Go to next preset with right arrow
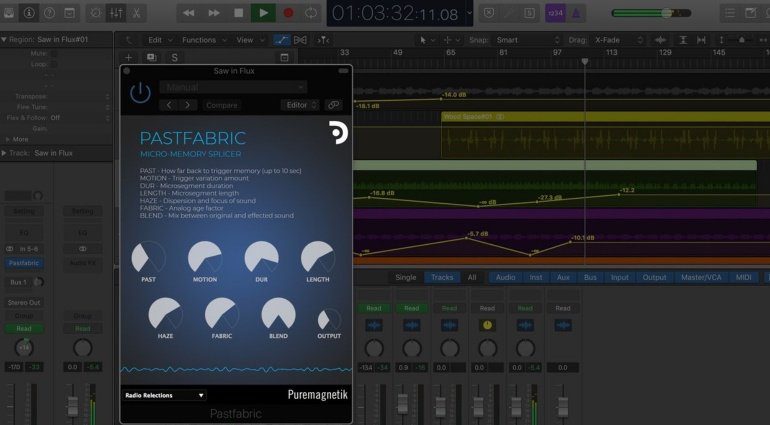This screenshot has width=770, height=425. (x=187, y=104)
